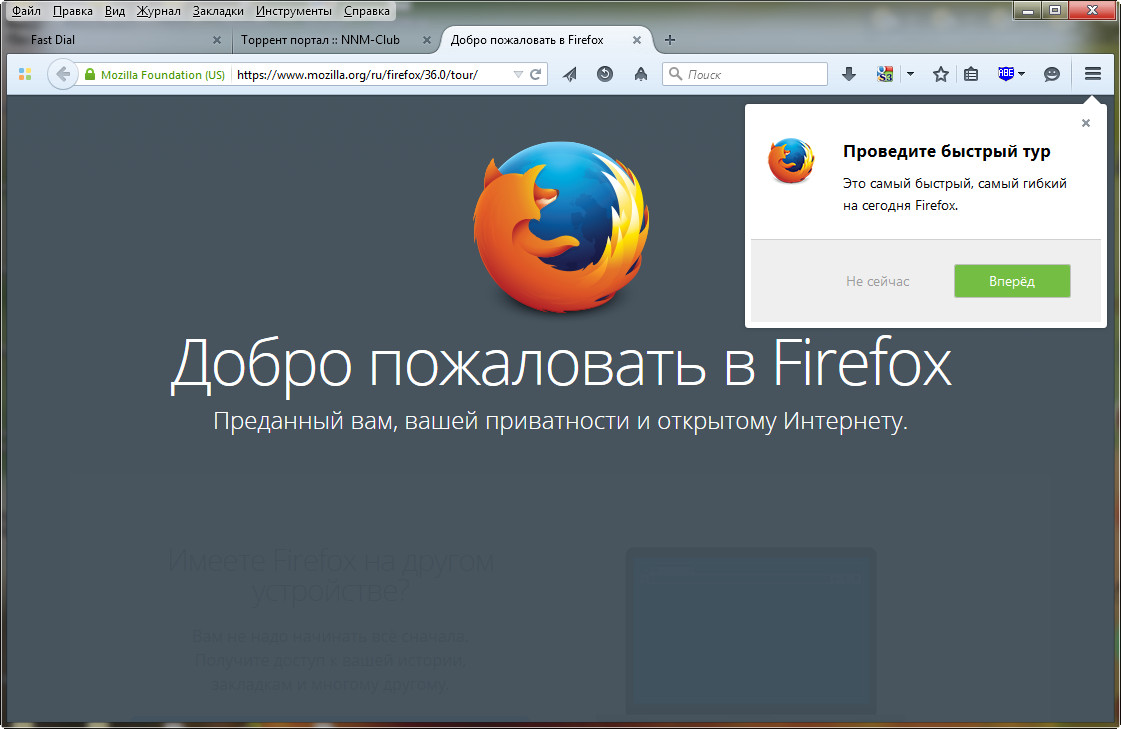The image size is (1121, 729).
Task: Click the large Firefox logo on page
Action: tap(561, 227)
